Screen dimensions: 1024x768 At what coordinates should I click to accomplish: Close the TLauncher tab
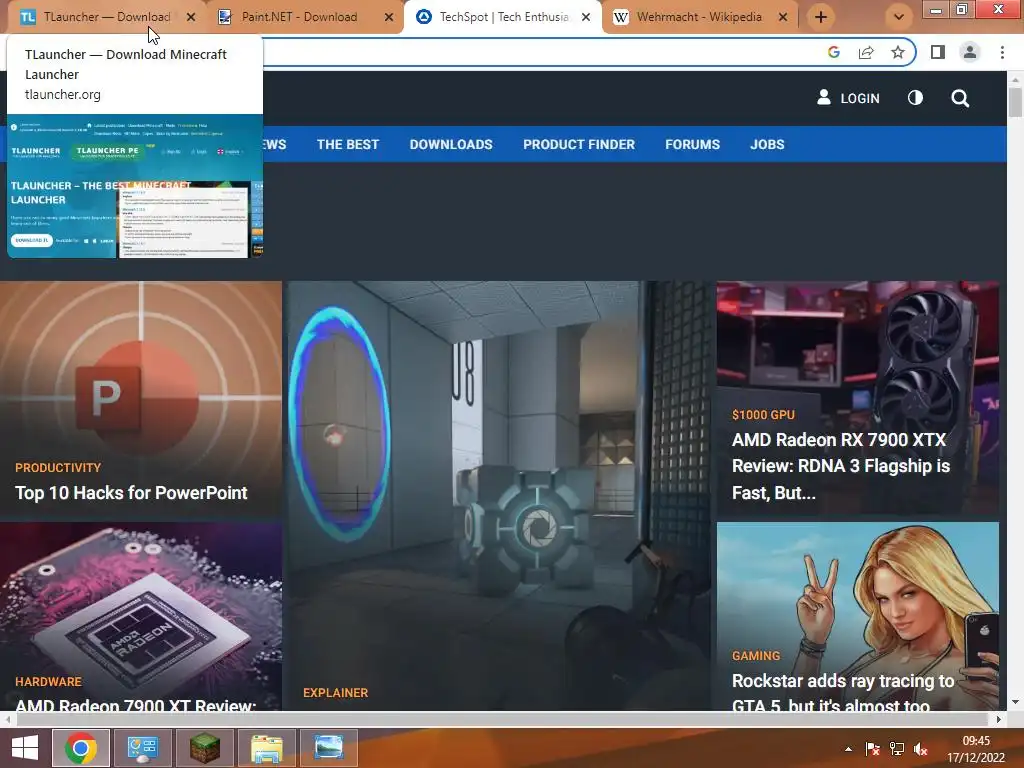[x=191, y=18]
